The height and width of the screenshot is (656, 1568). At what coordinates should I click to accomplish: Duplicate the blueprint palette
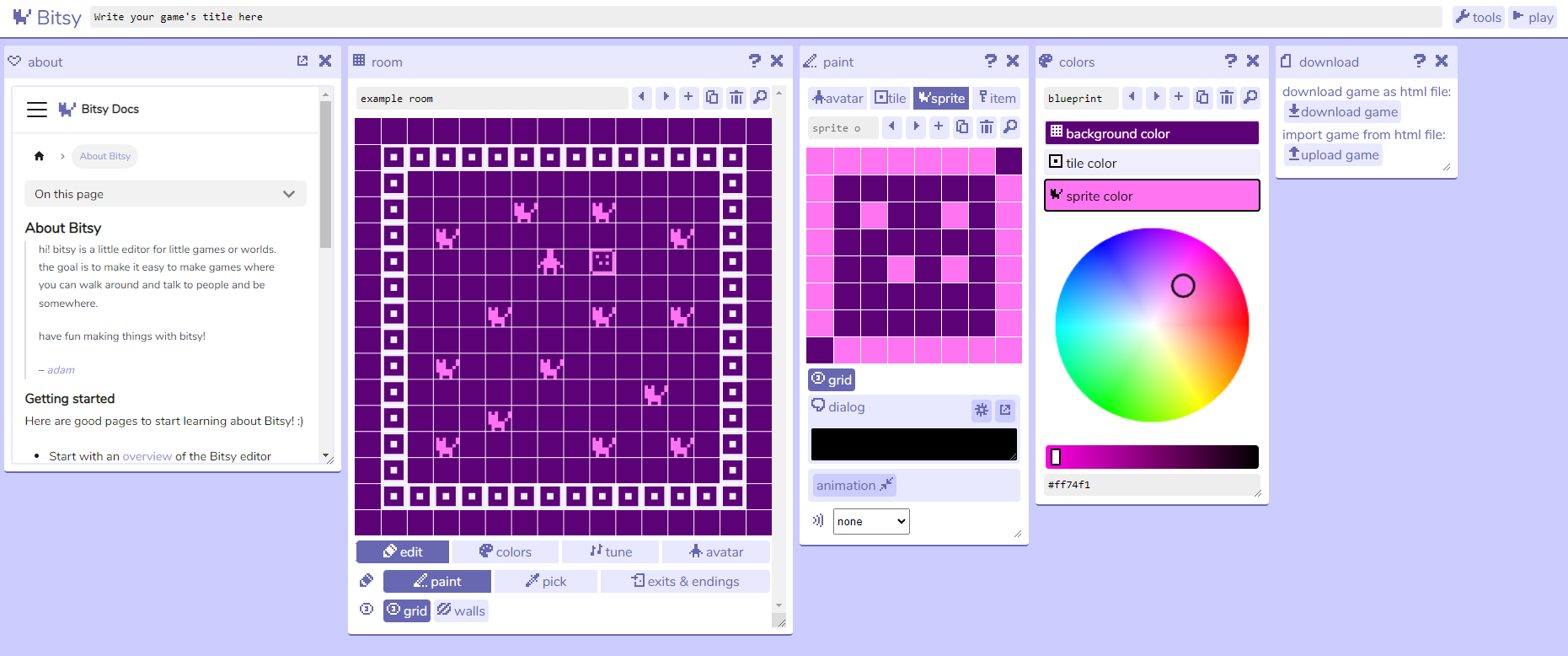[x=1202, y=97]
